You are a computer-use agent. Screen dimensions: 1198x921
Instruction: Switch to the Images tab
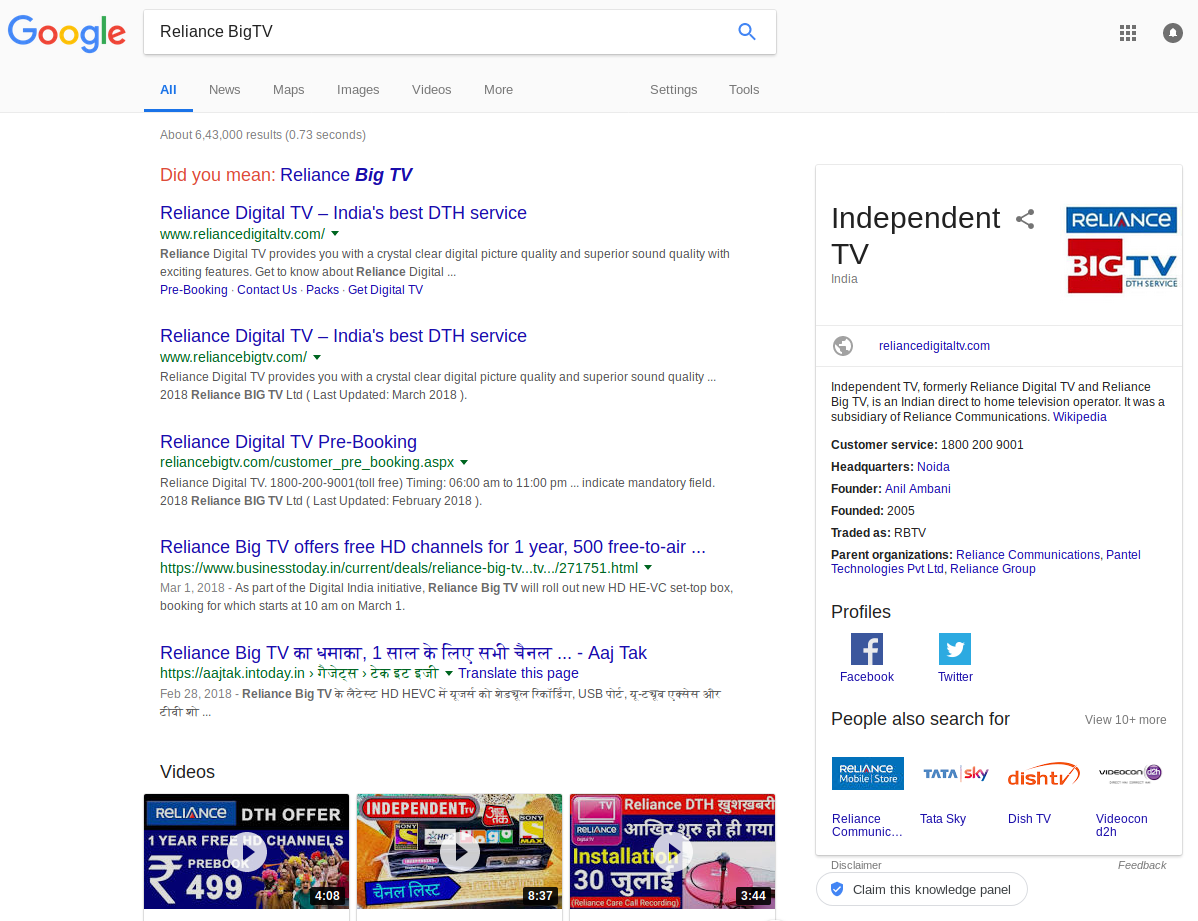(x=358, y=89)
